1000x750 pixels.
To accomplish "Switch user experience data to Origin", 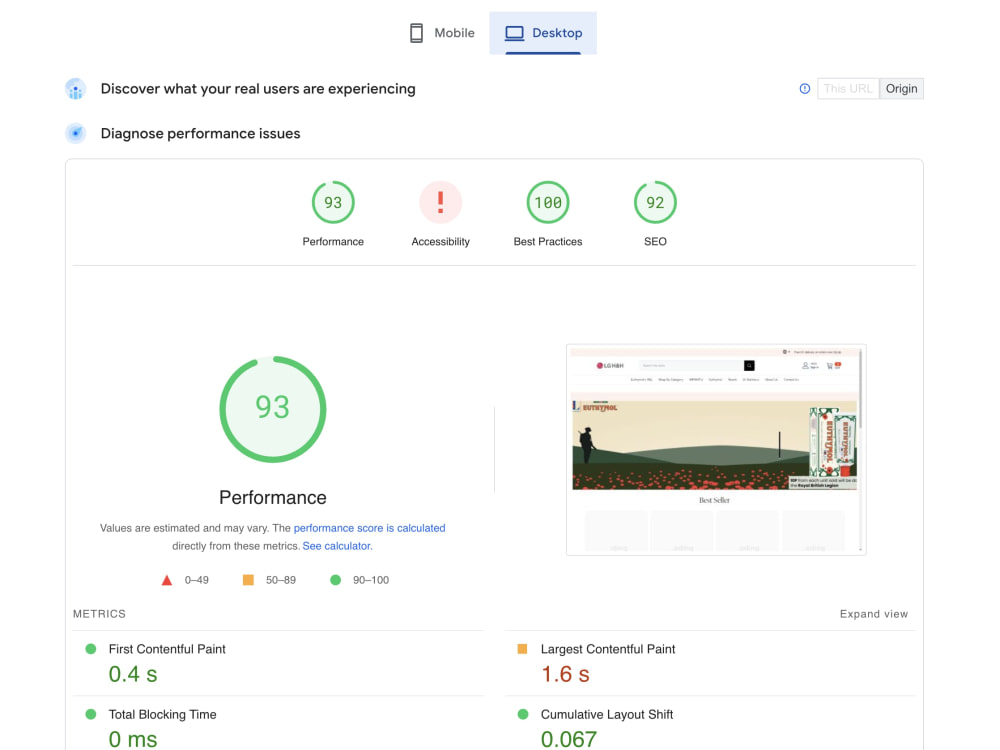I will pos(902,88).
